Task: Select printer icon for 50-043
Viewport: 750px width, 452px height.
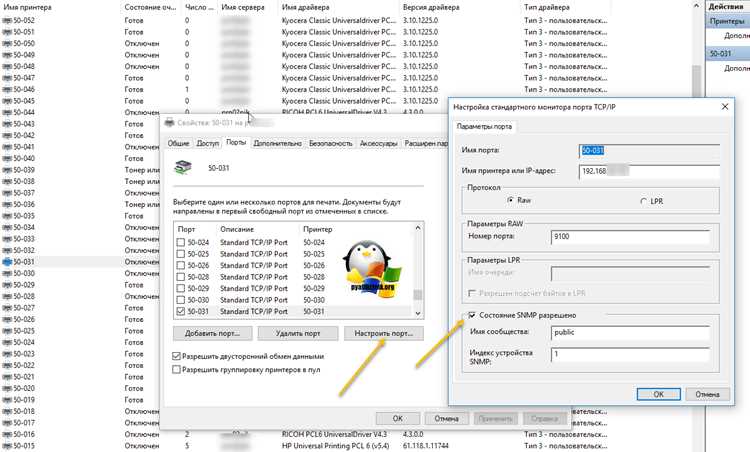Action: [7, 124]
